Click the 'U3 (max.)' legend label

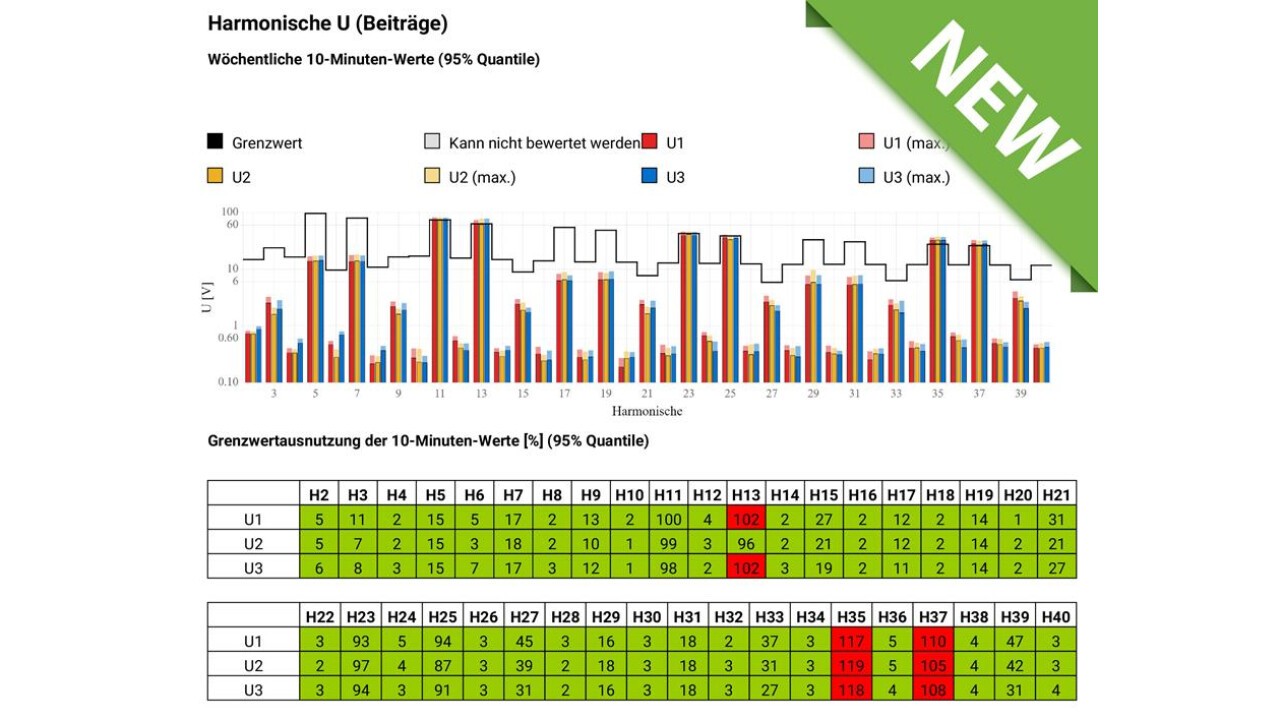(x=916, y=177)
